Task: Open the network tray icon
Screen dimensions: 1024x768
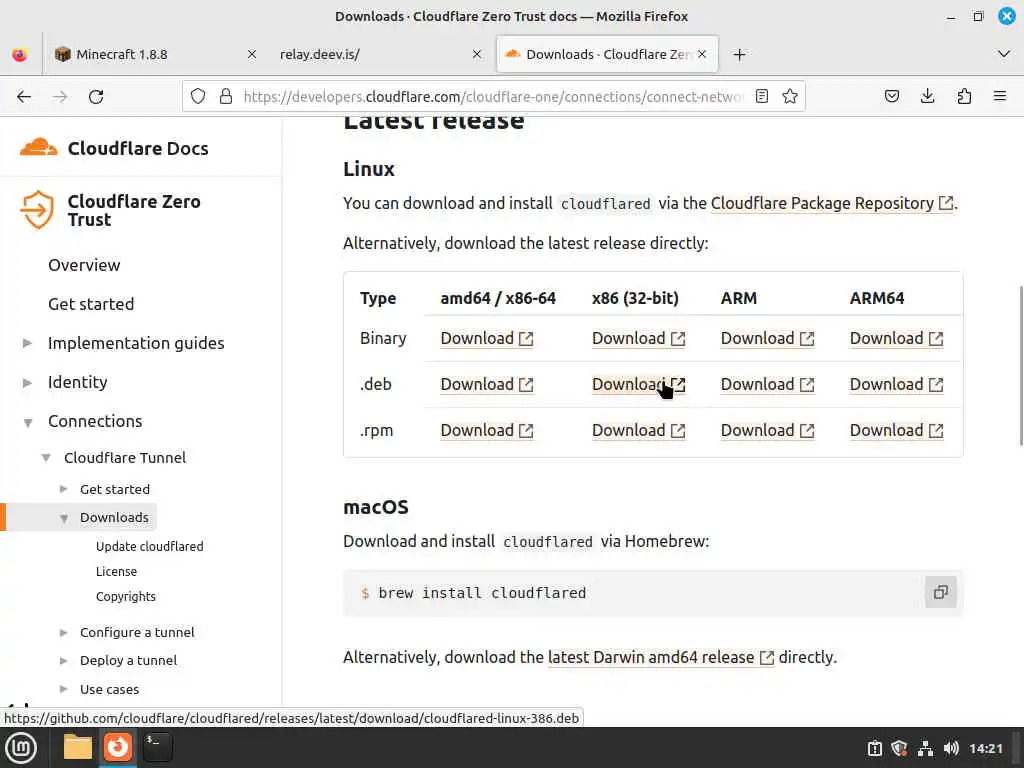Action: [x=925, y=748]
